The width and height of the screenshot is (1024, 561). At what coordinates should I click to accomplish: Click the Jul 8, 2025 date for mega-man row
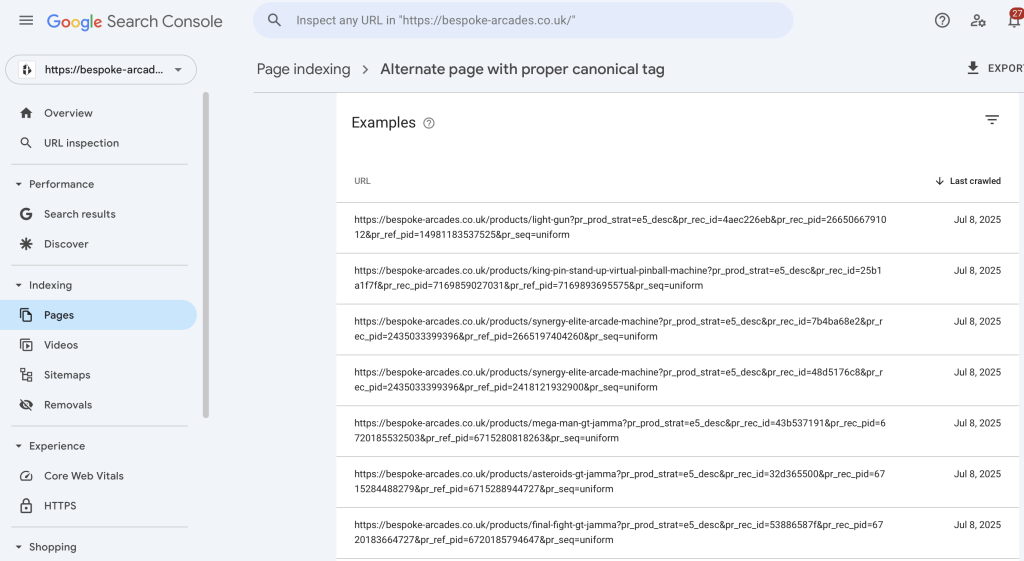(x=977, y=423)
